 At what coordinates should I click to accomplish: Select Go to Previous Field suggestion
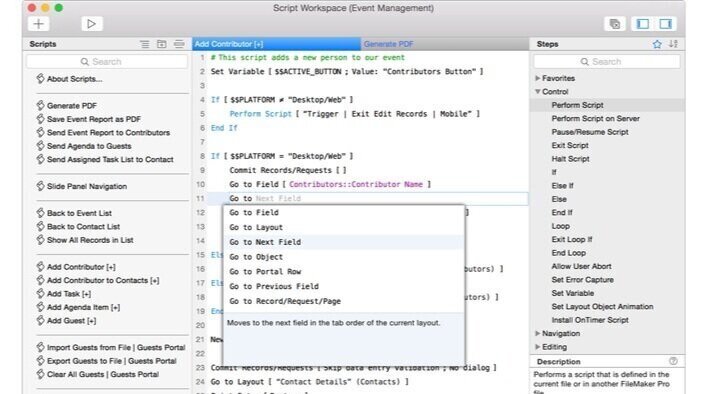pos(343,287)
